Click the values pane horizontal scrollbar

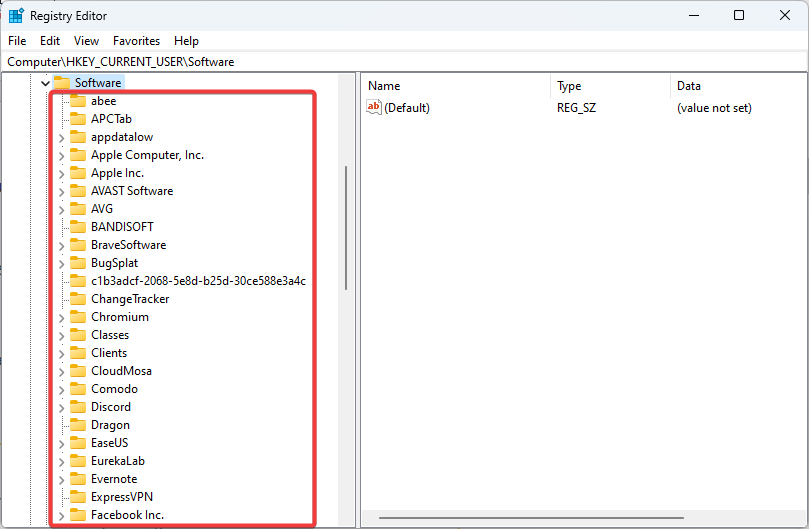point(531,517)
